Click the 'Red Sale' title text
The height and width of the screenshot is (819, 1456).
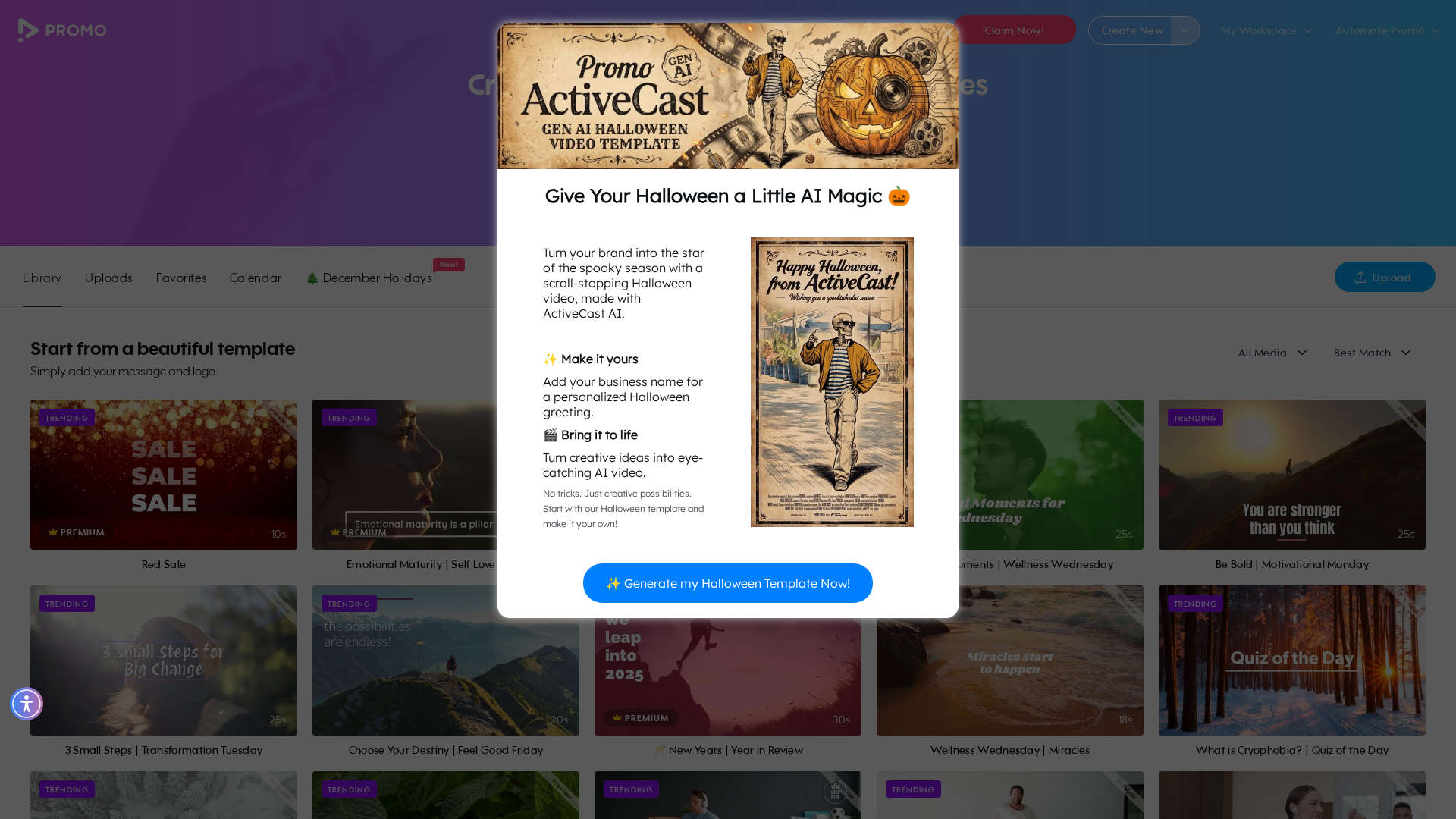164,564
